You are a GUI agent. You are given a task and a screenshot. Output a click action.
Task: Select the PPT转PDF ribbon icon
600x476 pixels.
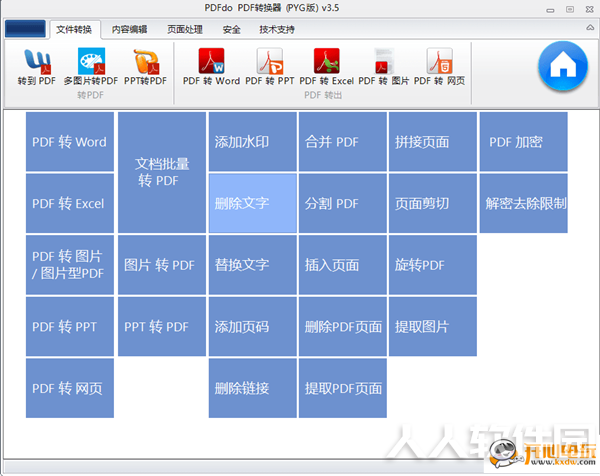coord(145,67)
